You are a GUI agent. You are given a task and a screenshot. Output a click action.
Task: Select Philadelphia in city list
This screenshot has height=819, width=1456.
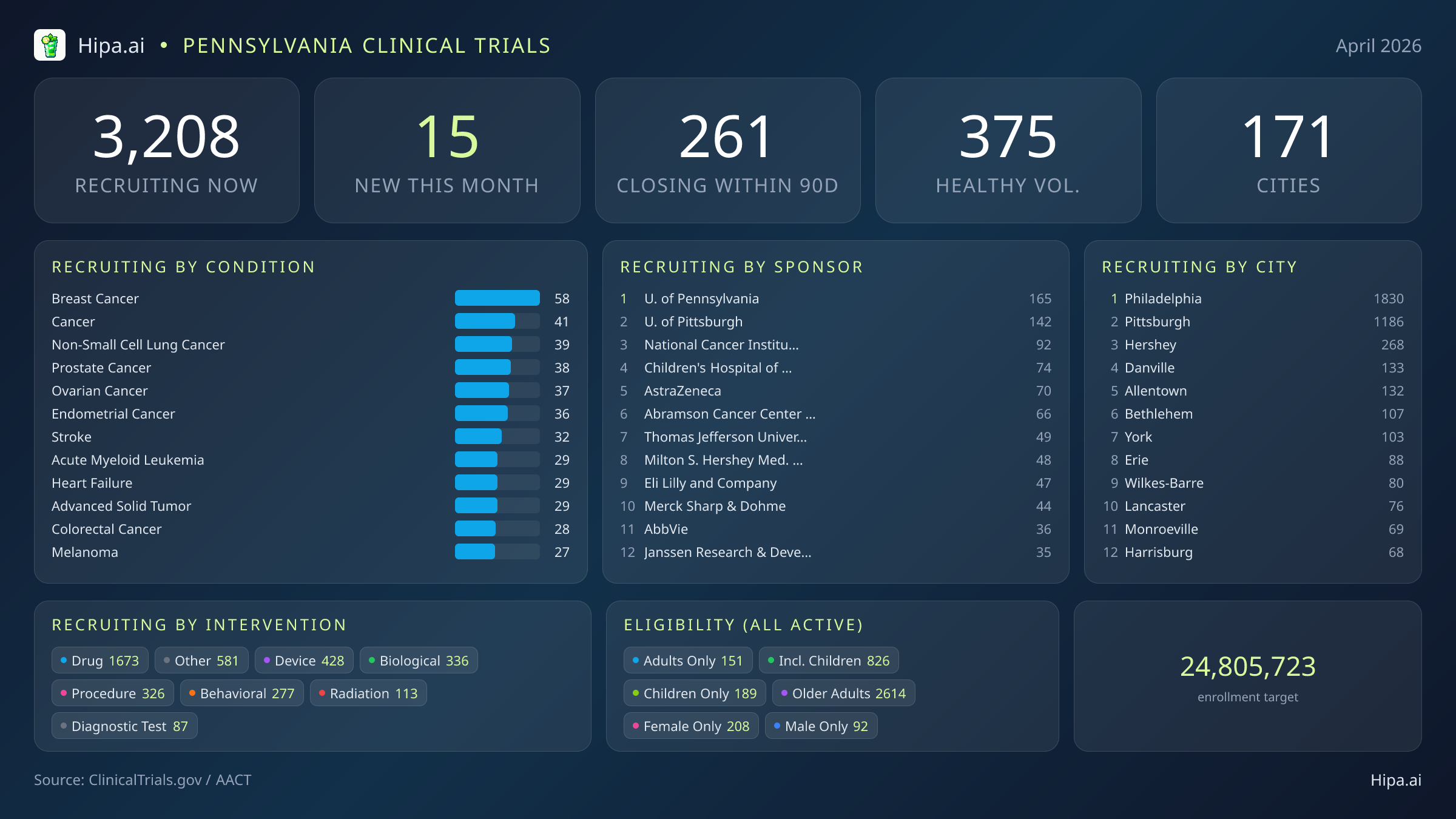pos(1252,298)
